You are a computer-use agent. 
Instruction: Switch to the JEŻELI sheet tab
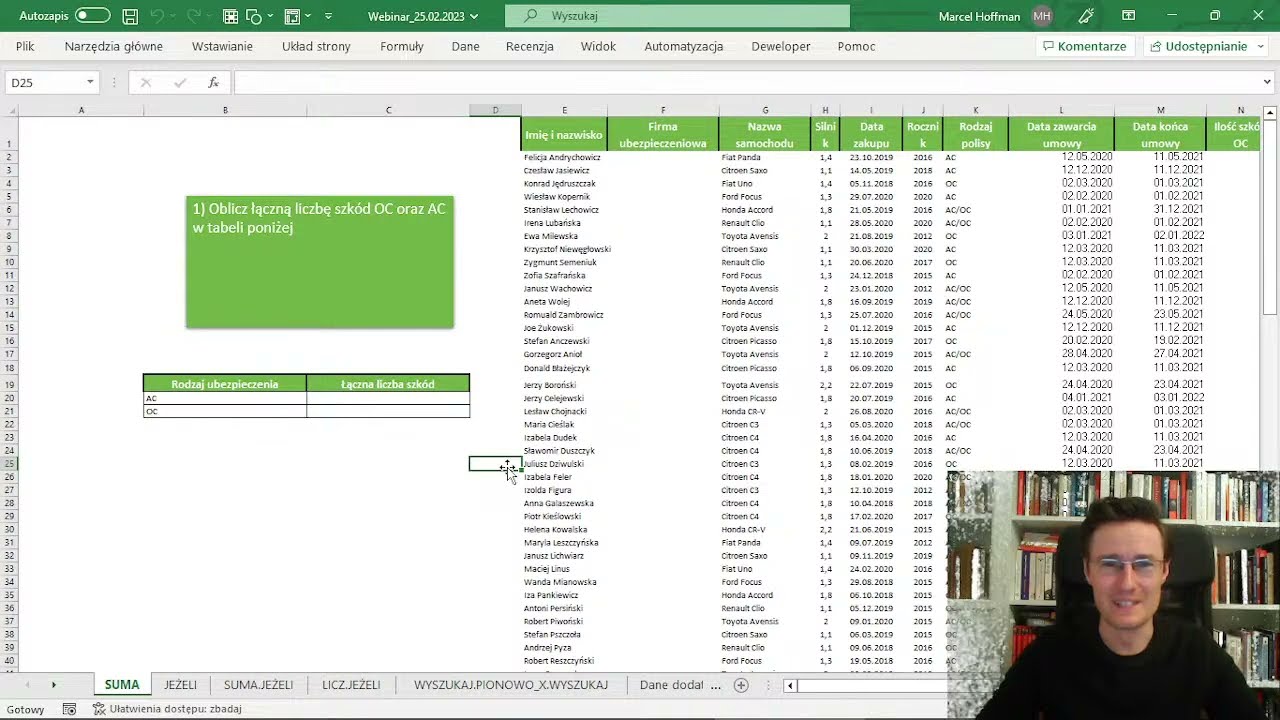click(x=181, y=685)
